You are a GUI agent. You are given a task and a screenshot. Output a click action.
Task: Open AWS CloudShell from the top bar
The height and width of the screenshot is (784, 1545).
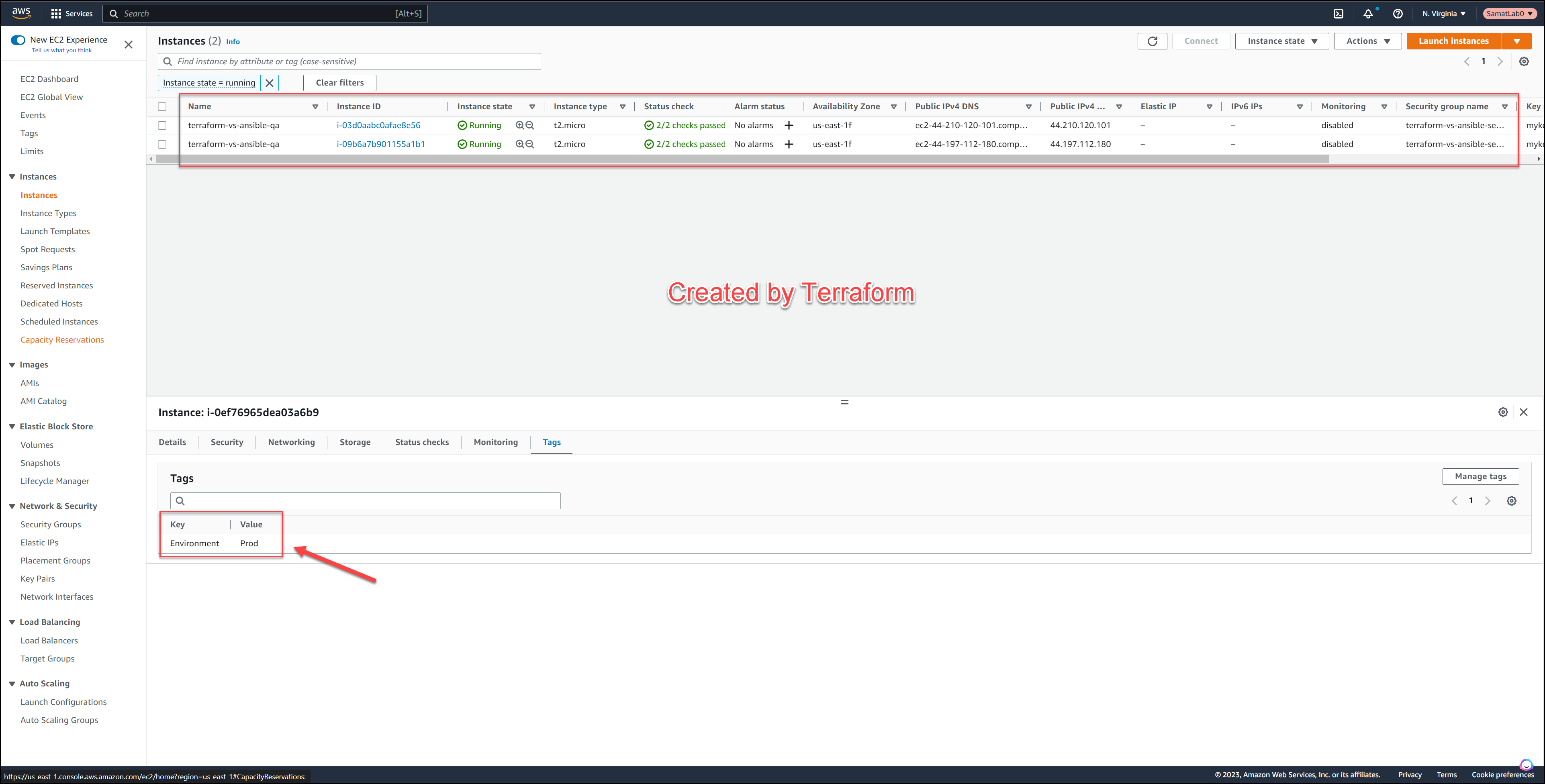tap(1338, 13)
